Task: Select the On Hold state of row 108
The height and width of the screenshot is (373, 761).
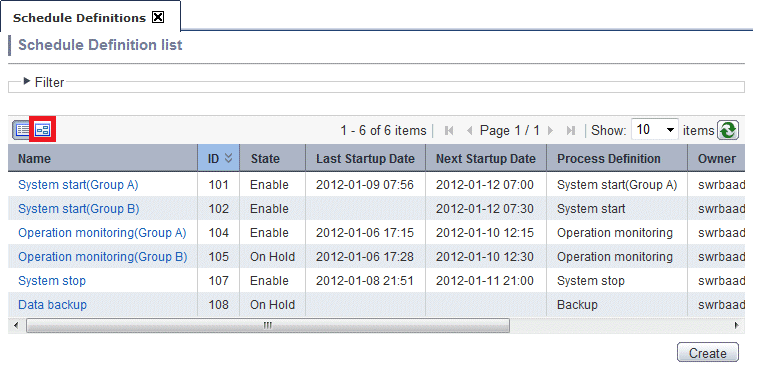Action: coord(272,305)
